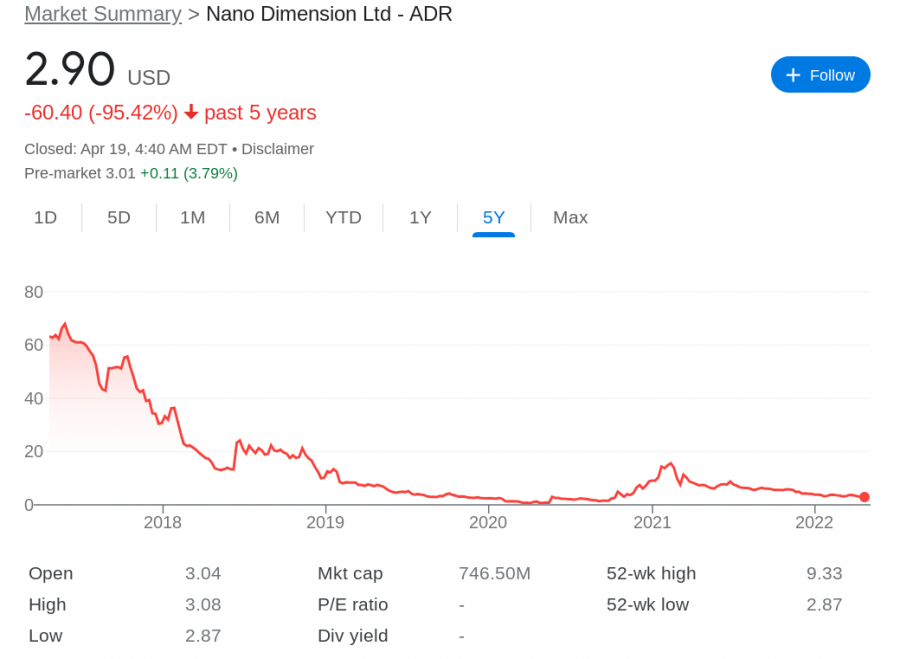Switch to the 6M chart range
The height and width of the screenshot is (659, 900).
coord(267,218)
